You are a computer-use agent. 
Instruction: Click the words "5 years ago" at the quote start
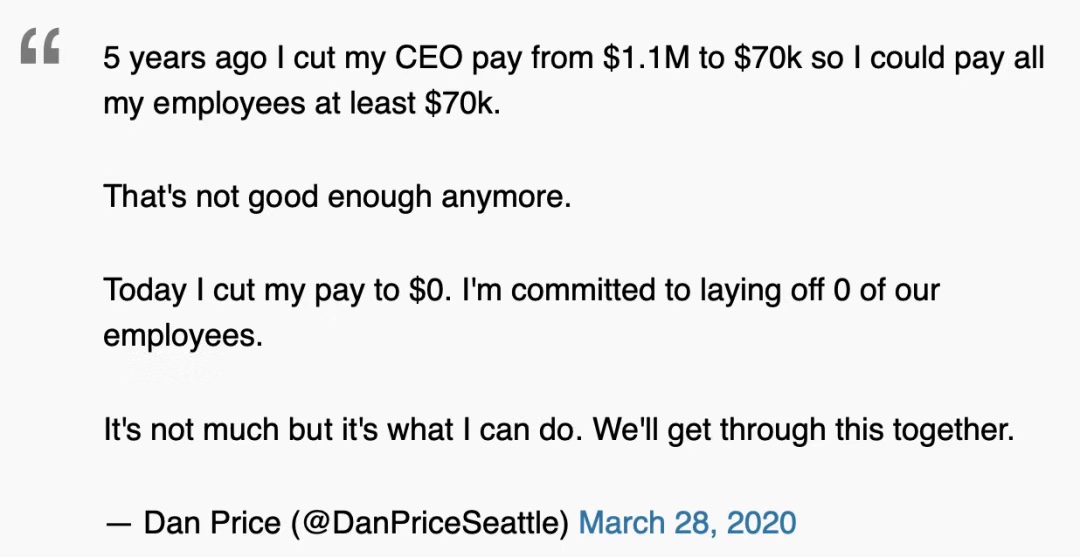pos(185,60)
